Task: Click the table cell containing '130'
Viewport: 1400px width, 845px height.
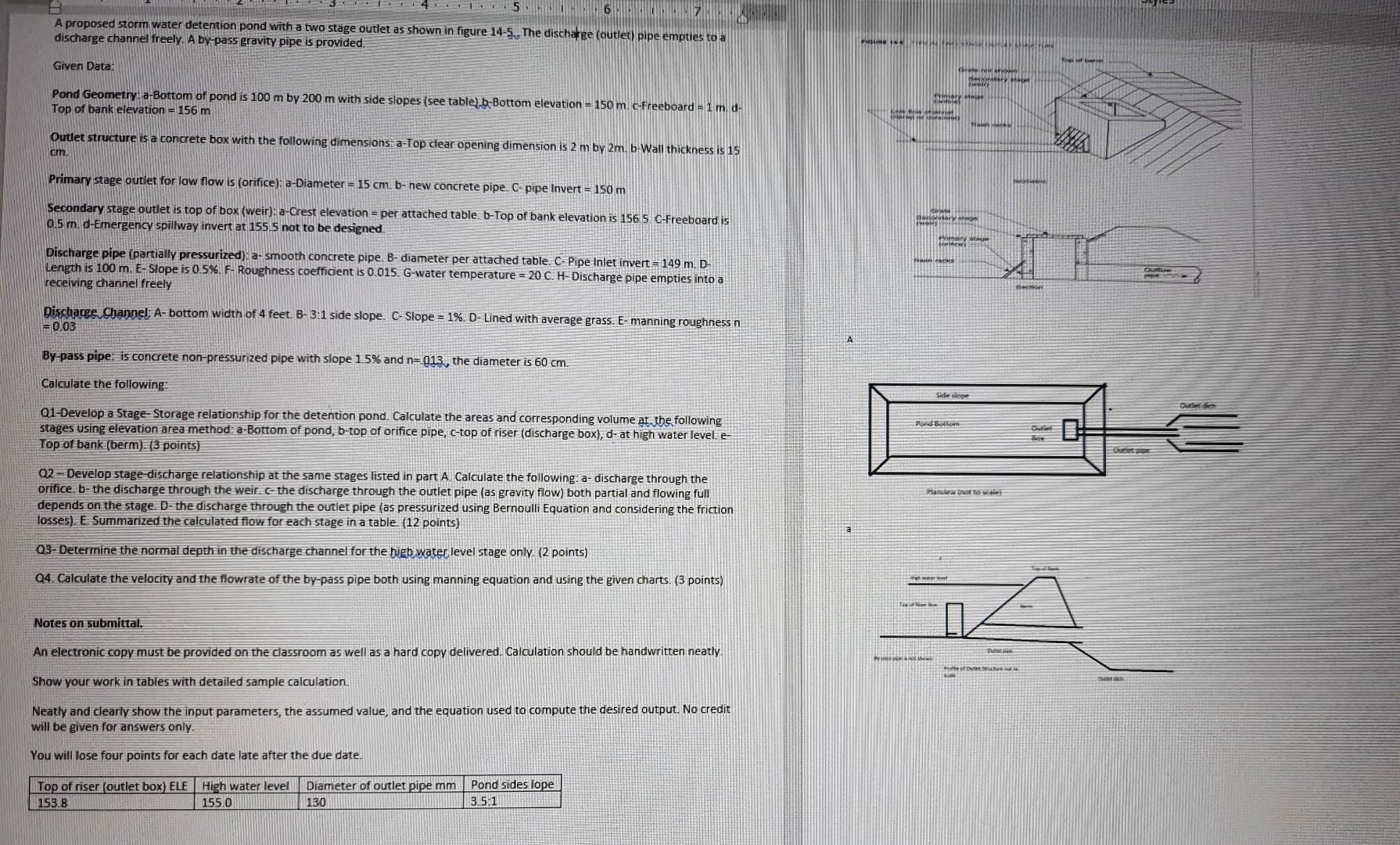Action: pos(381,802)
